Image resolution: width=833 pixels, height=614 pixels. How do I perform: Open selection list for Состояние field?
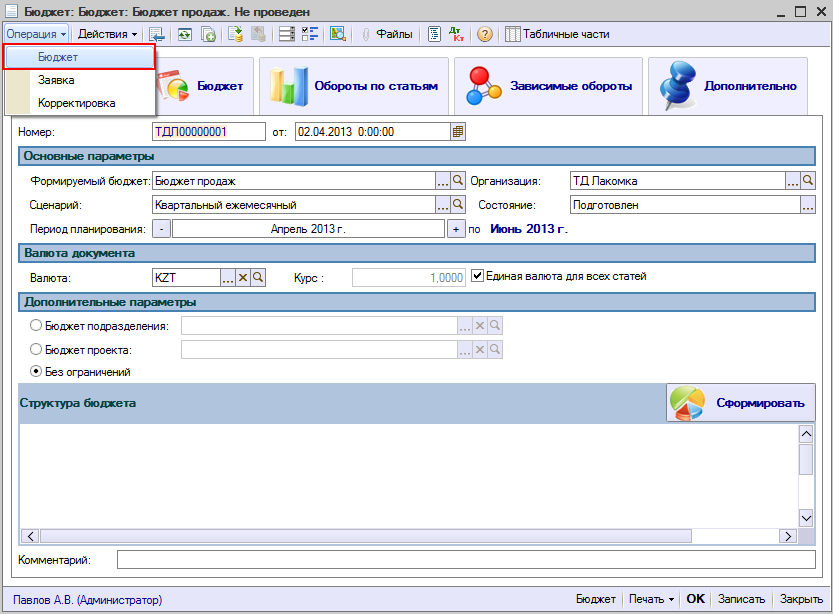click(x=808, y=204)
